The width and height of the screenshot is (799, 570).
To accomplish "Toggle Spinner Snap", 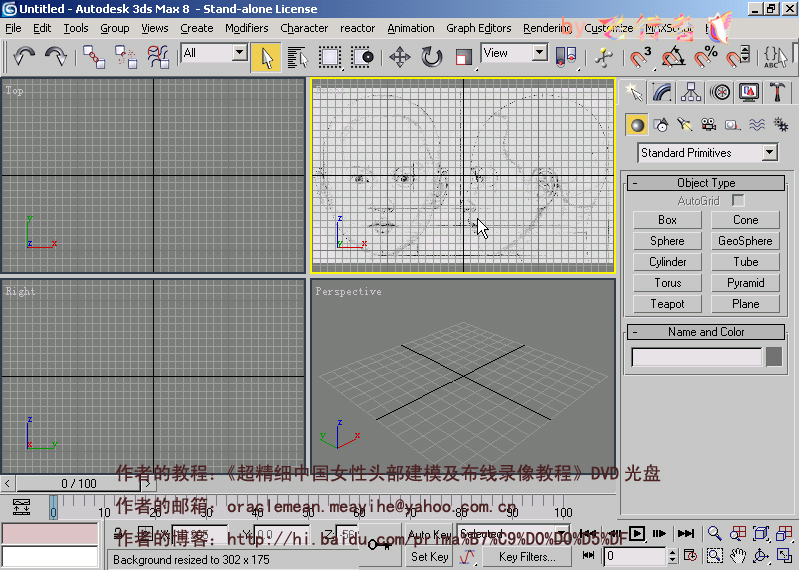I will 737,57.
